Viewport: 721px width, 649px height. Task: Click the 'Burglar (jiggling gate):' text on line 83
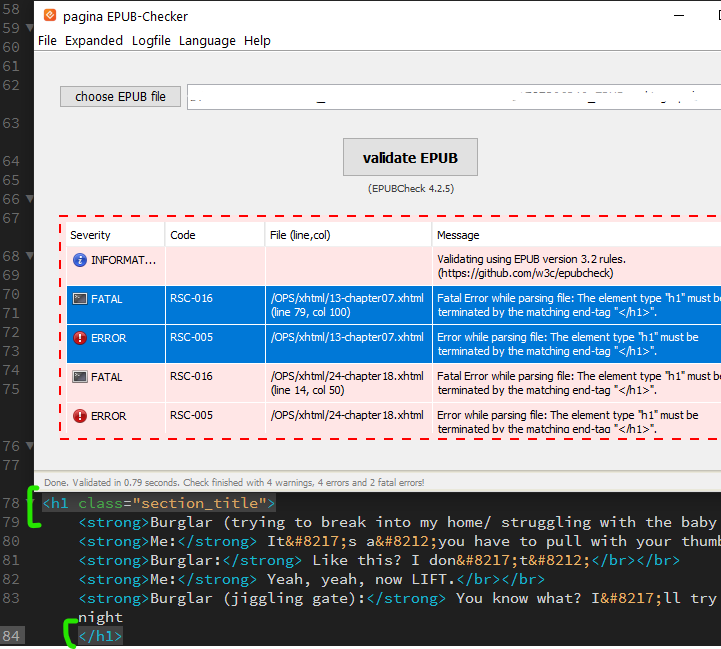(258, 598)
